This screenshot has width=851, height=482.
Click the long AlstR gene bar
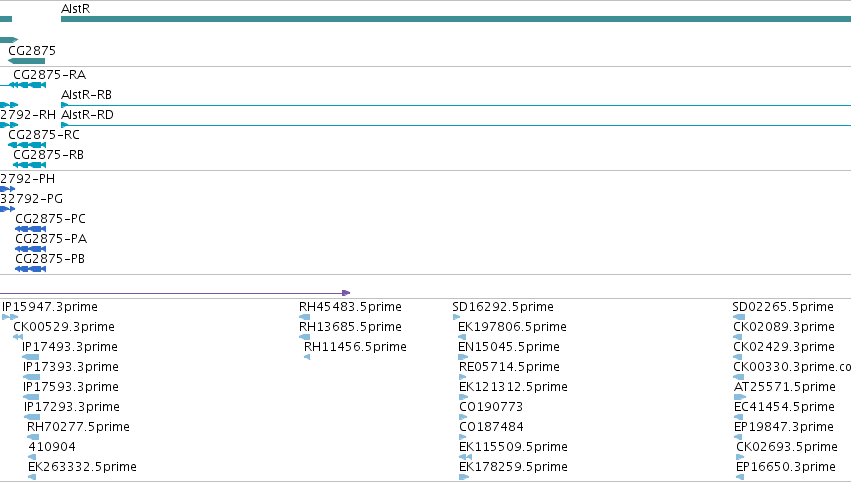(x=456, y=19)
